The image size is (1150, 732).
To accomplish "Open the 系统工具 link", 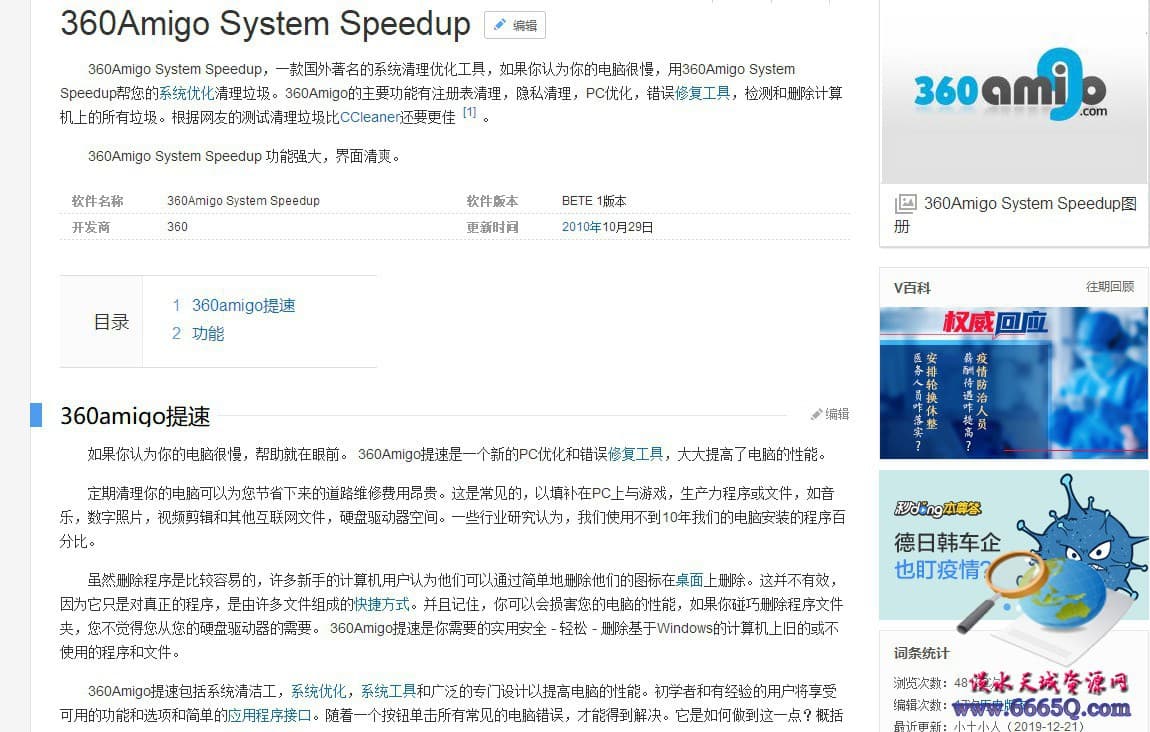I will coord(389,692).
